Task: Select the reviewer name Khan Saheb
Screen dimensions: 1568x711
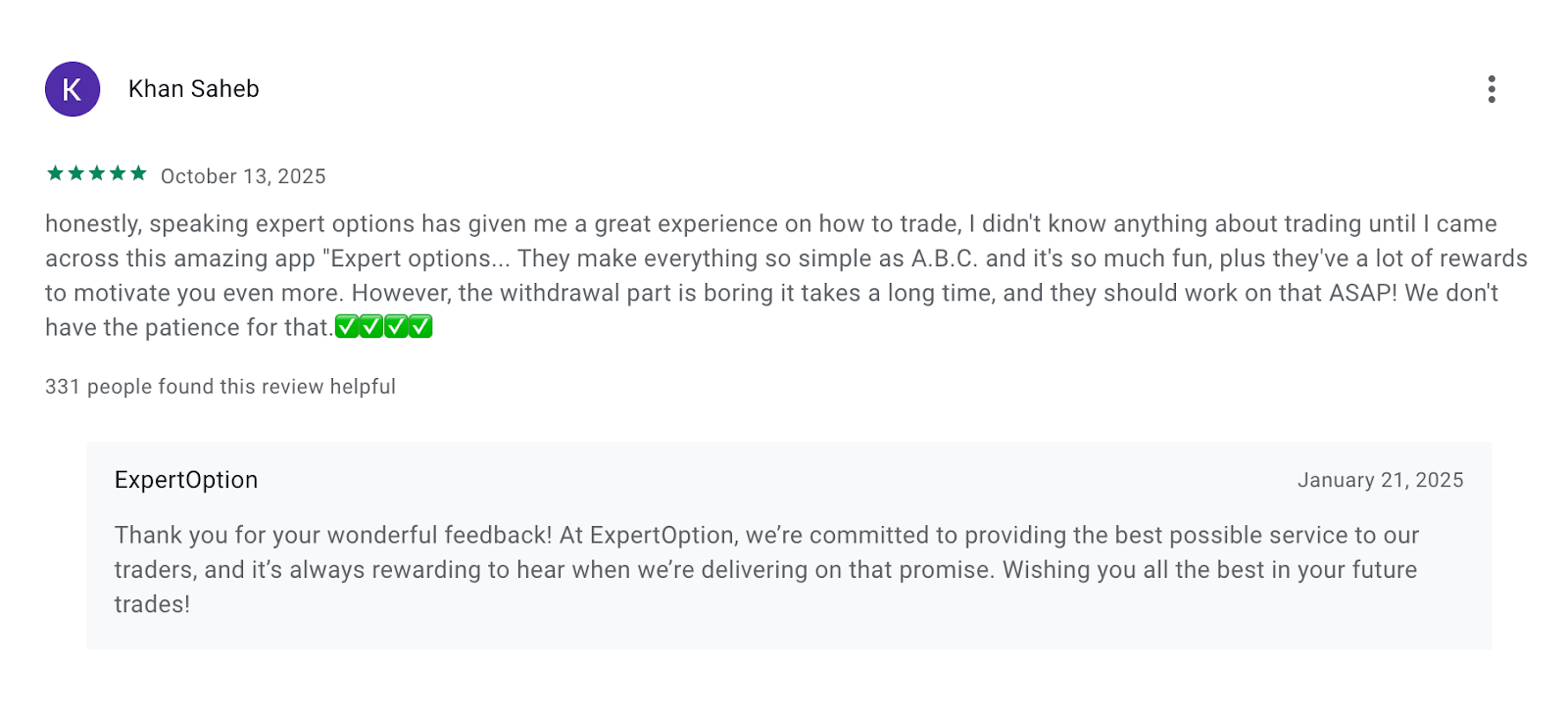Action: click(194, 89)
